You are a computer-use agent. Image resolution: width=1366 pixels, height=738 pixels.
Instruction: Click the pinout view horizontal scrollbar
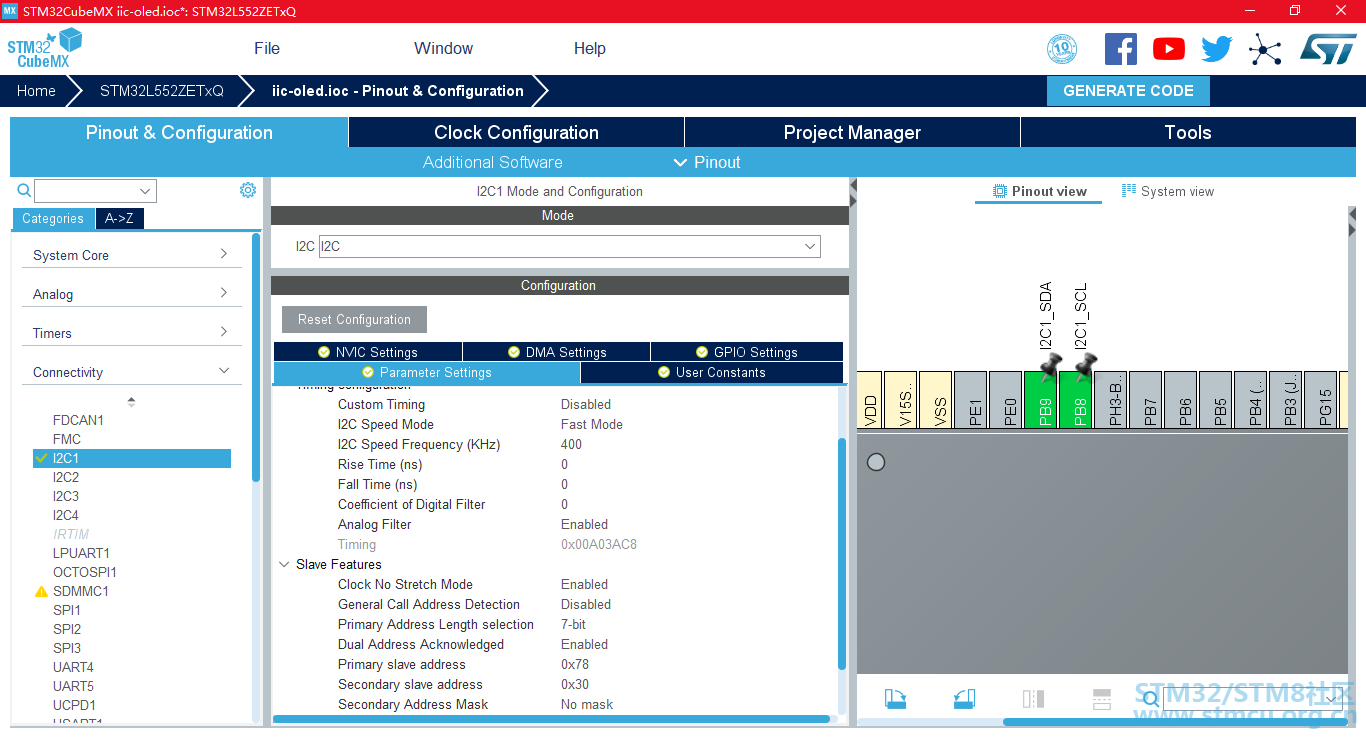1175,721
